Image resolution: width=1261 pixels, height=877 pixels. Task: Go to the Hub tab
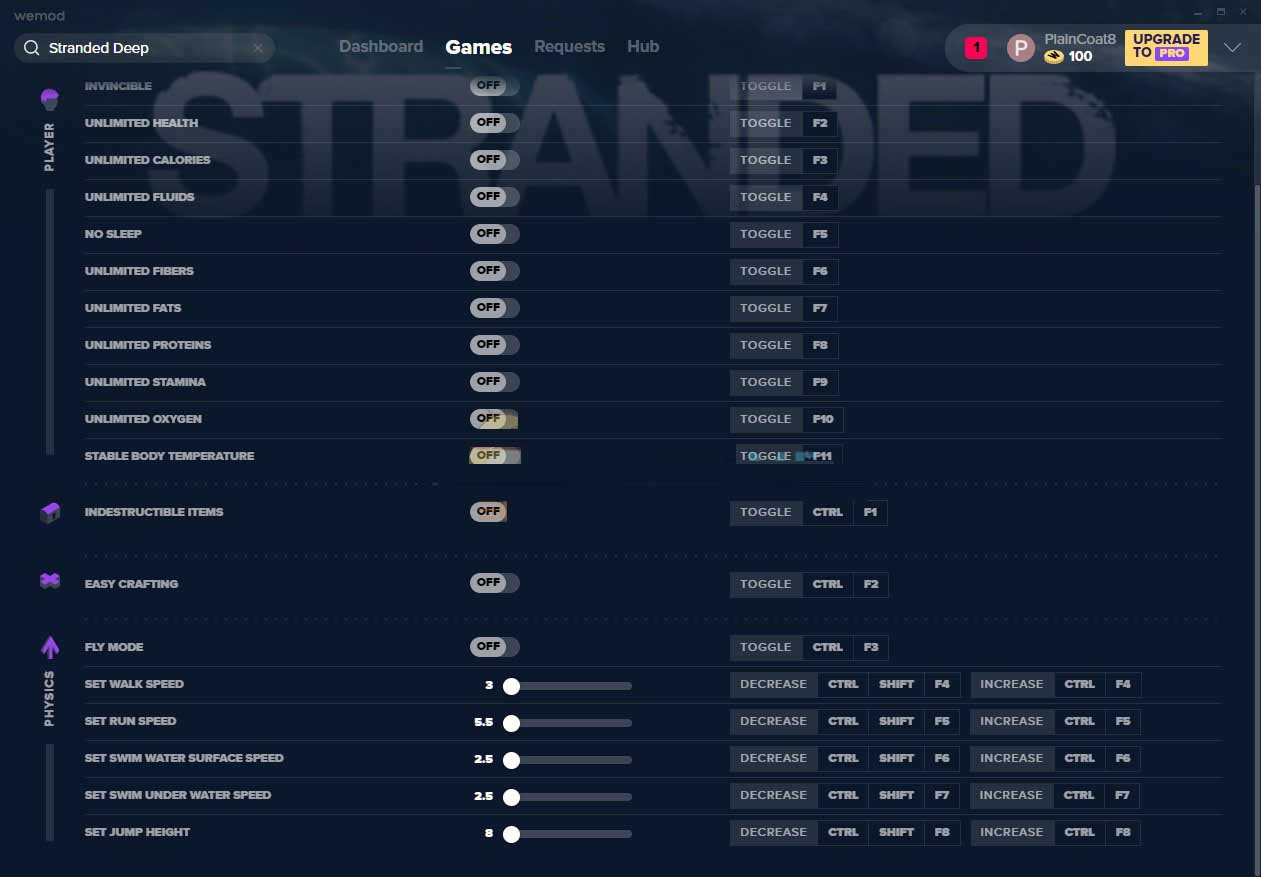coord(643,46)
